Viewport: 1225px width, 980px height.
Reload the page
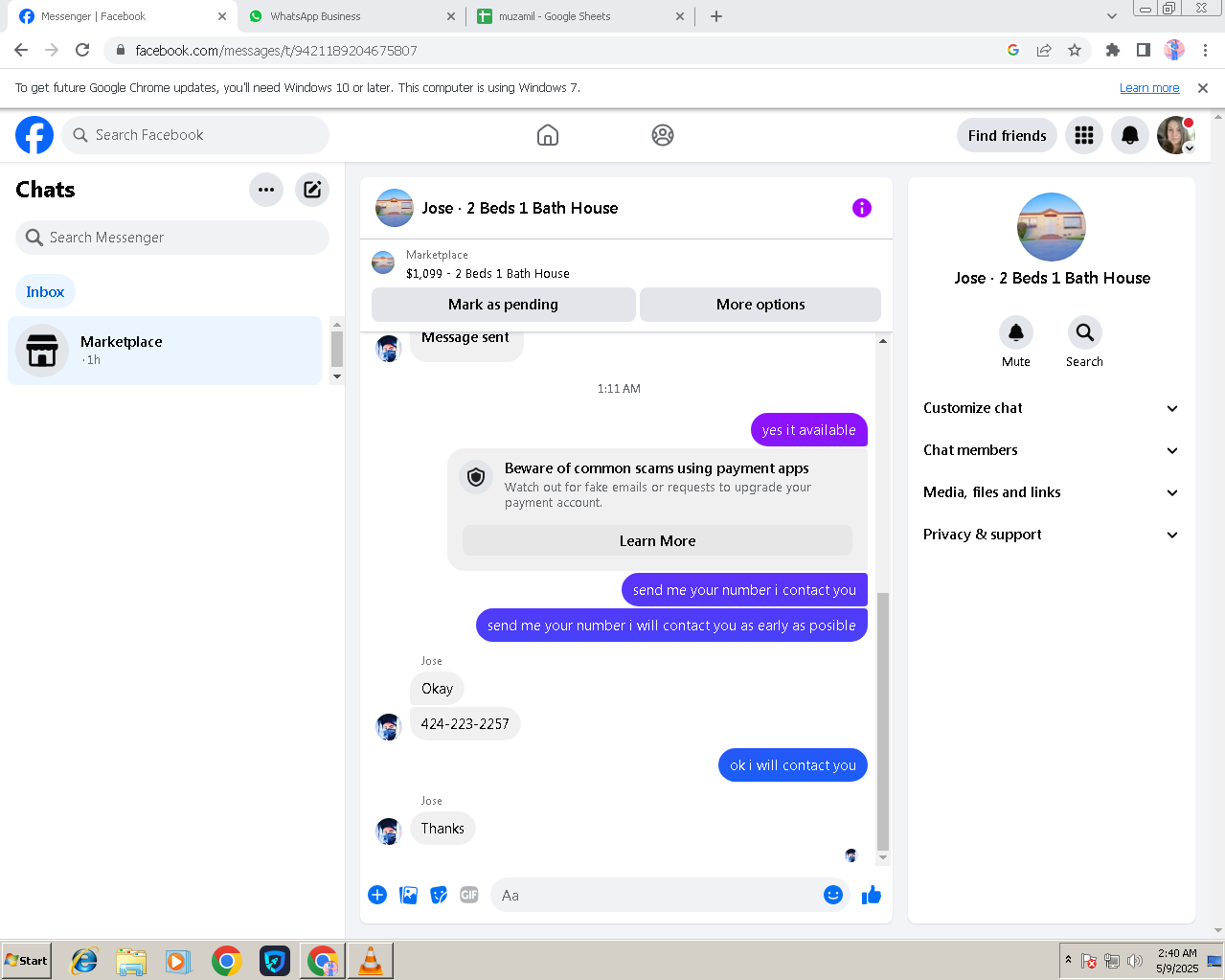[82, 50]
